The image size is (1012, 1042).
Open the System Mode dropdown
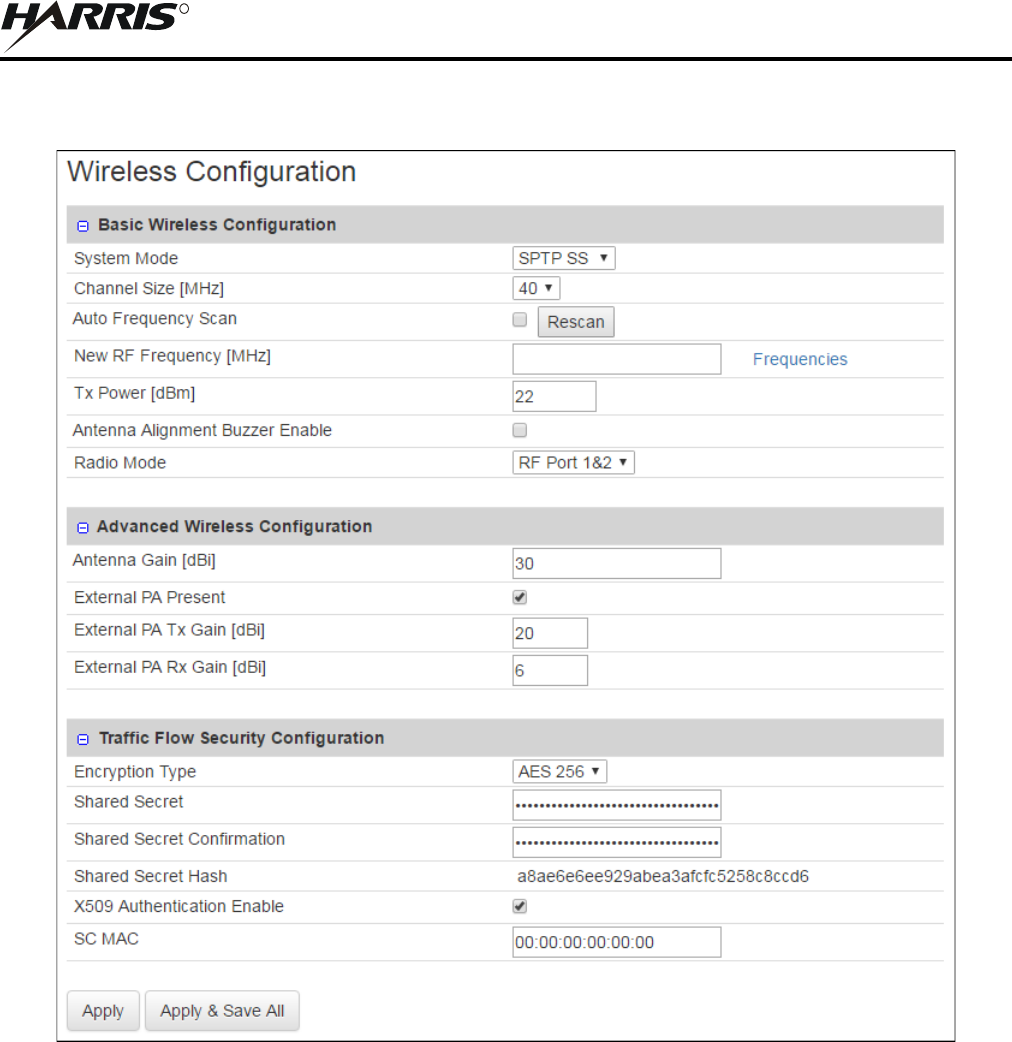[x=563, y=258]
